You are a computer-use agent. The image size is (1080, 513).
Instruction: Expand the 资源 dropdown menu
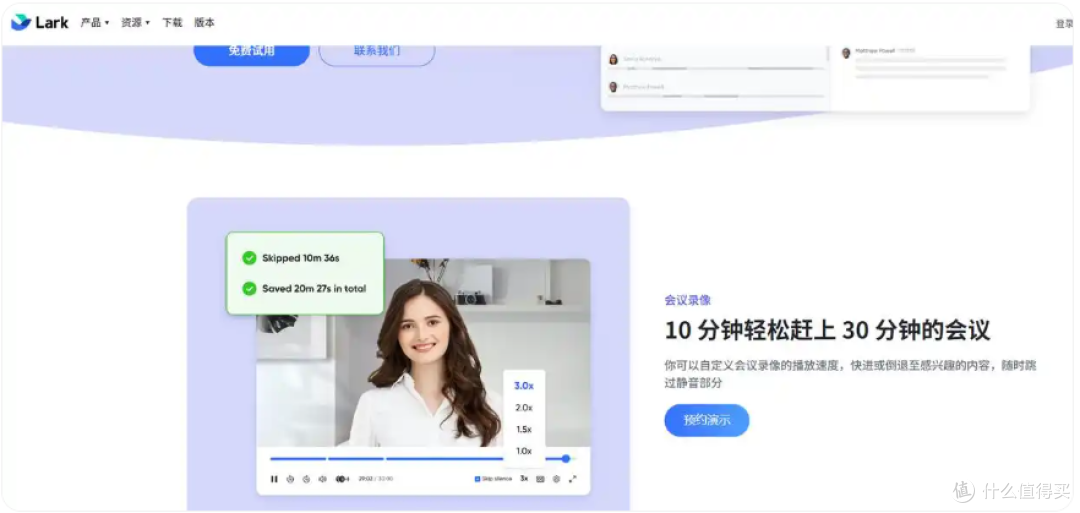(x=136, y=23)
